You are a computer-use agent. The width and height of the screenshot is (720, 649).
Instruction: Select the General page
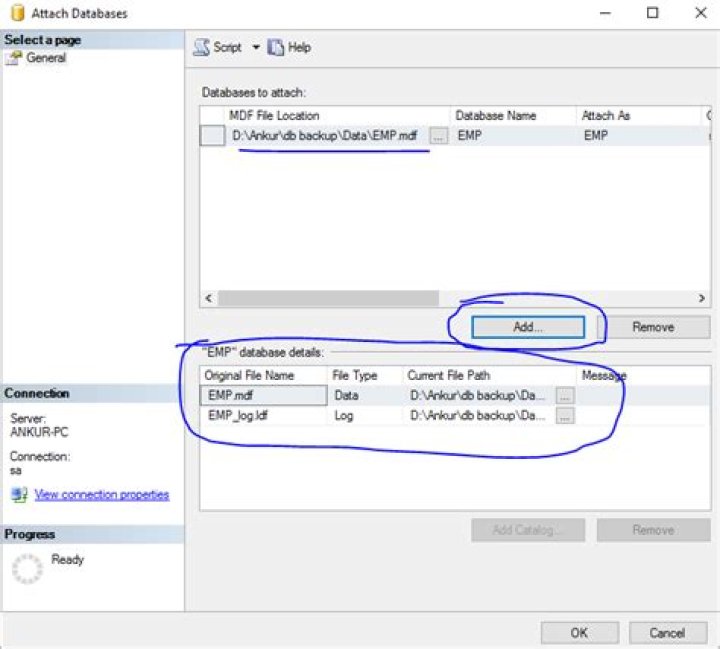click(x=46, y=58)
